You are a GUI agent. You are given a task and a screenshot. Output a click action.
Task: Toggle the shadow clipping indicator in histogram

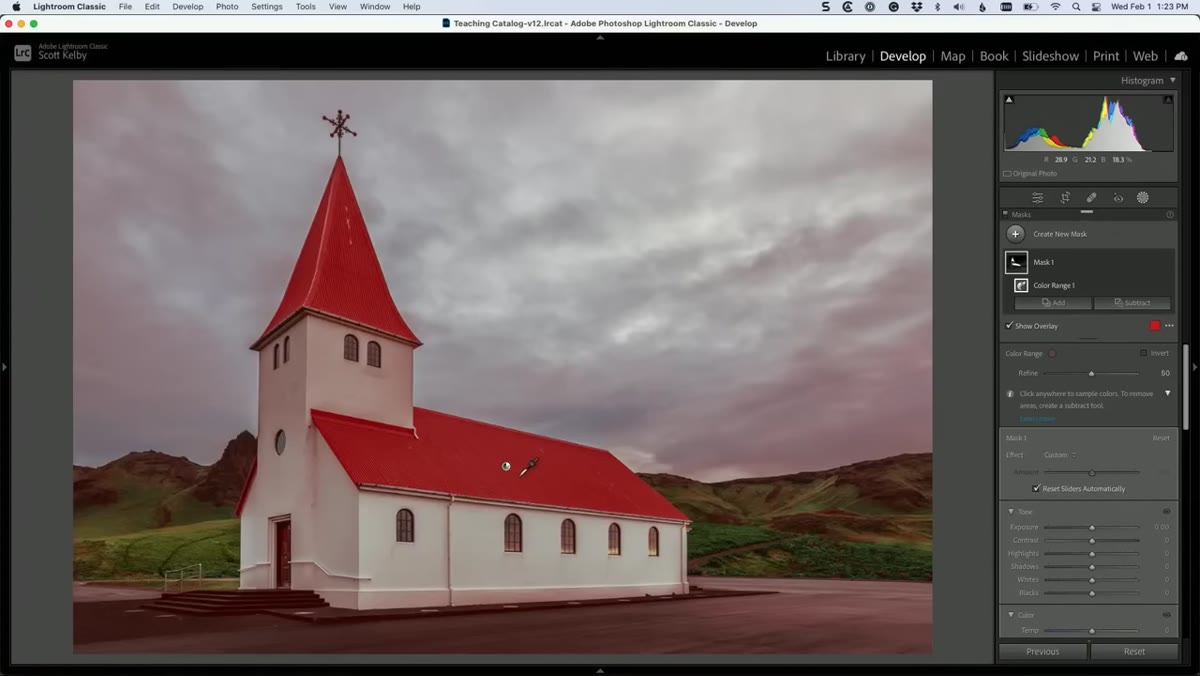(1008, 99)
